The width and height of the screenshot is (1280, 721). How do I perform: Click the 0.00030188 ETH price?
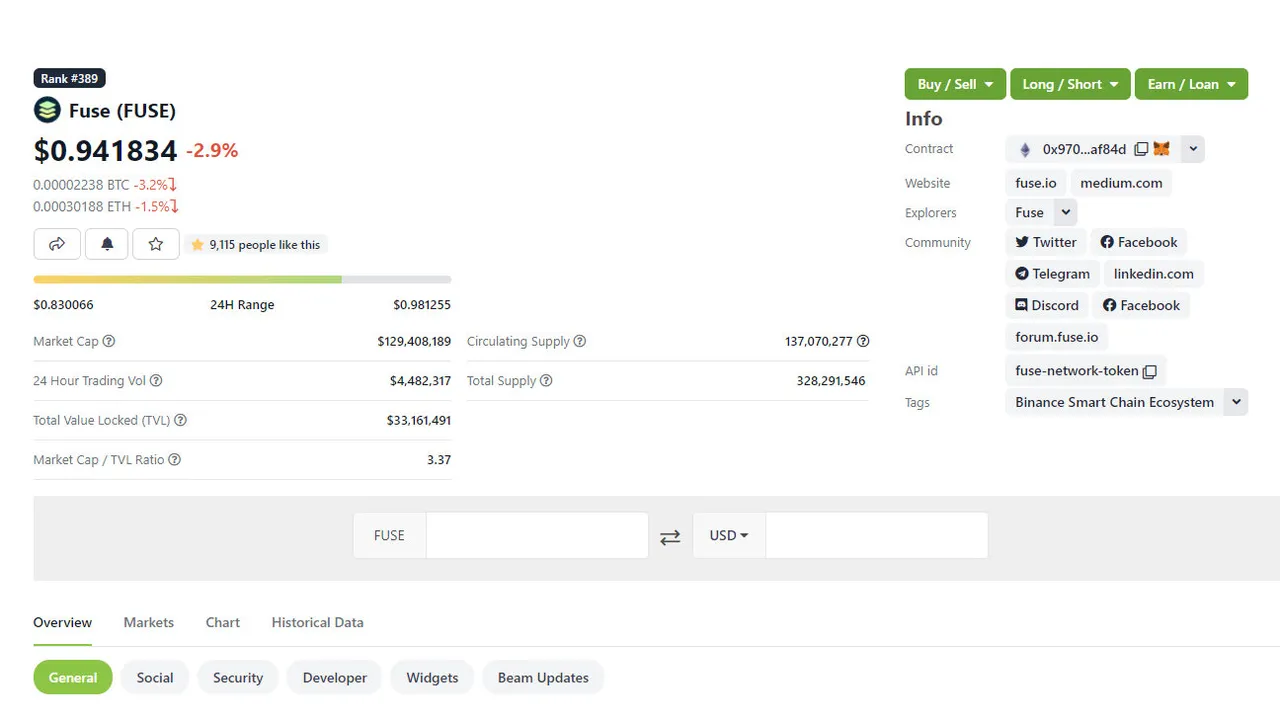tap(82, 207)
